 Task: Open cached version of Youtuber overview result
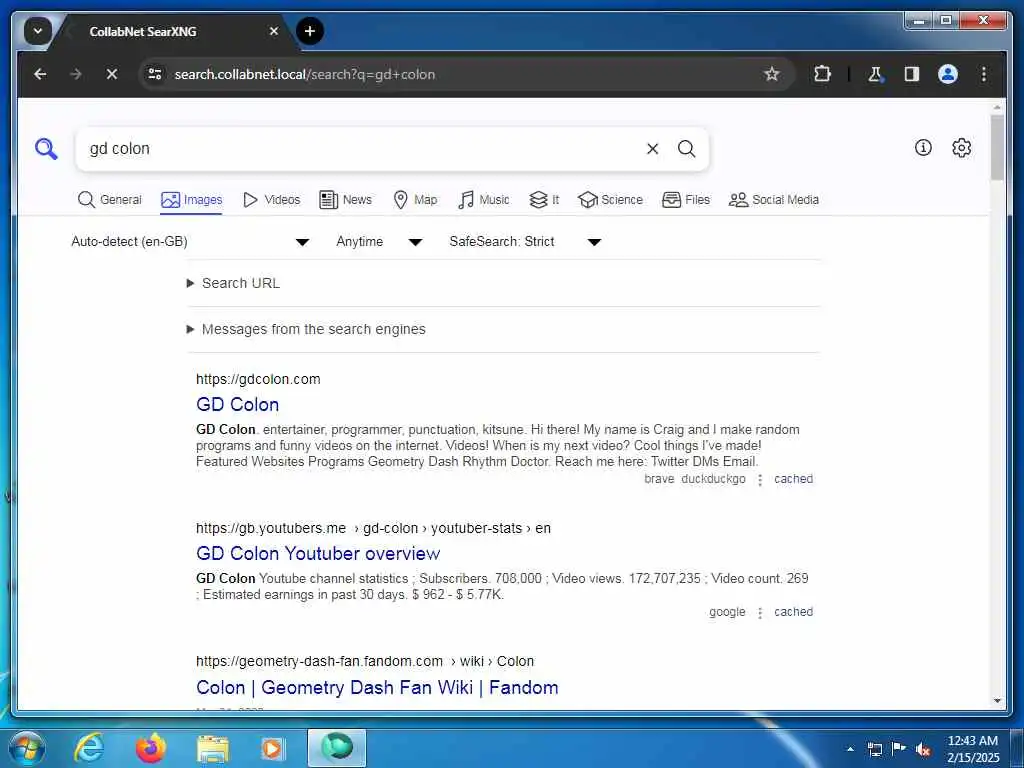point(793,612)
